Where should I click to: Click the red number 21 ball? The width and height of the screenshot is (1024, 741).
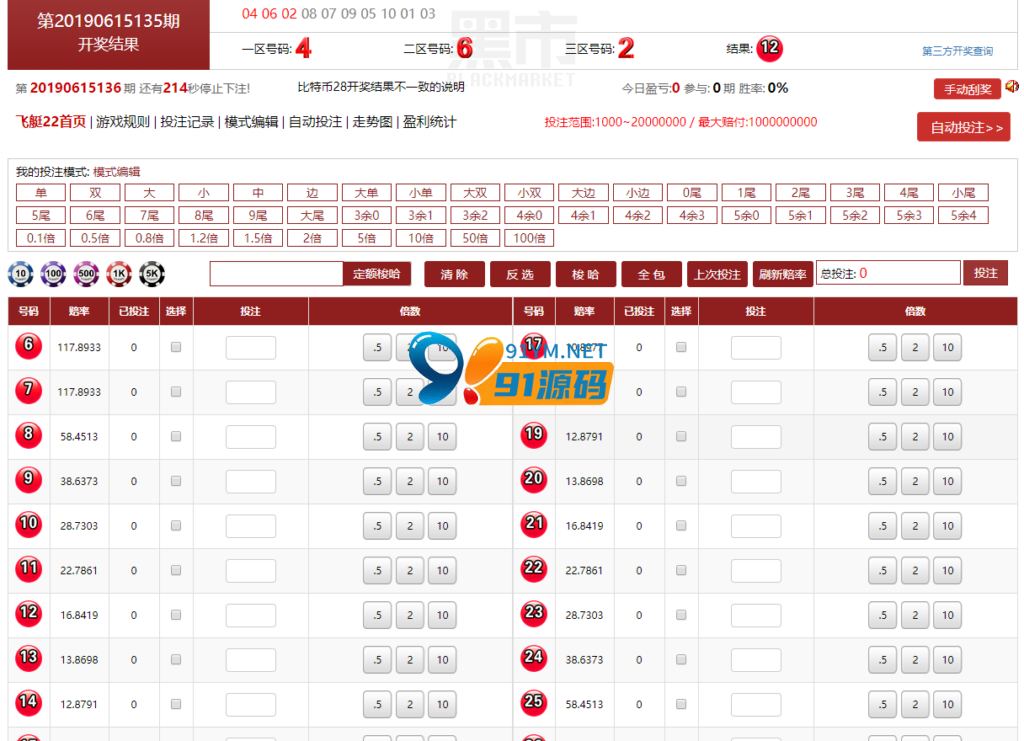point(534,524)
